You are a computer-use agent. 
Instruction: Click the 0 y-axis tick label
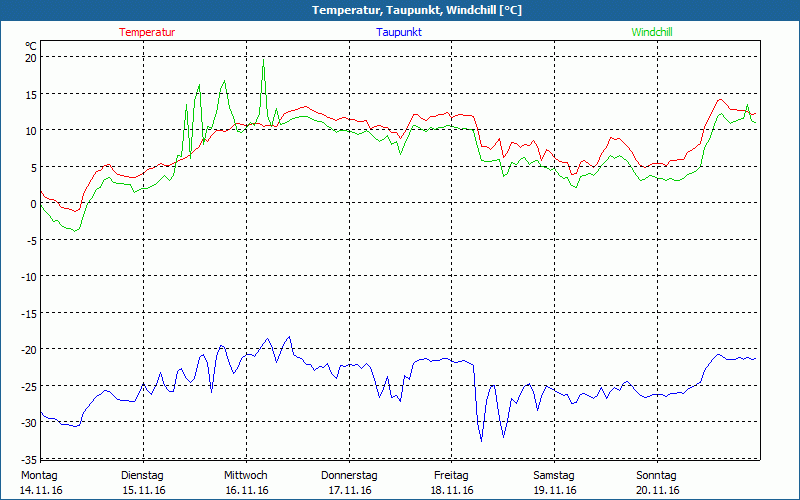click(x=33, y=204)
